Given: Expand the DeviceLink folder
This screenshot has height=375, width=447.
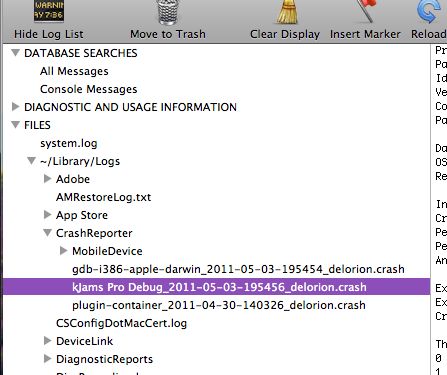Looking at the screenshot, I should point(48,341).
